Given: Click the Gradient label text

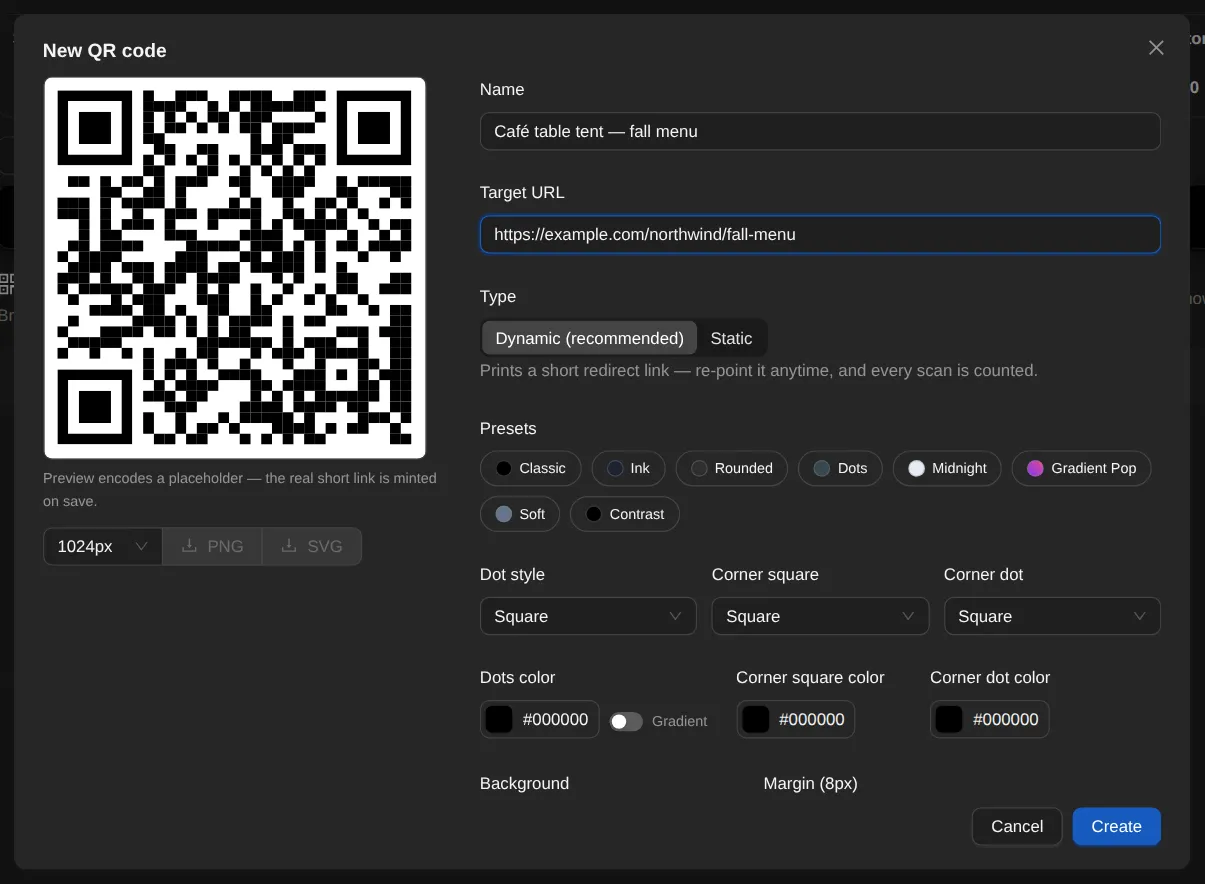Looking at the screenshot, I should (x=679, y=721).
